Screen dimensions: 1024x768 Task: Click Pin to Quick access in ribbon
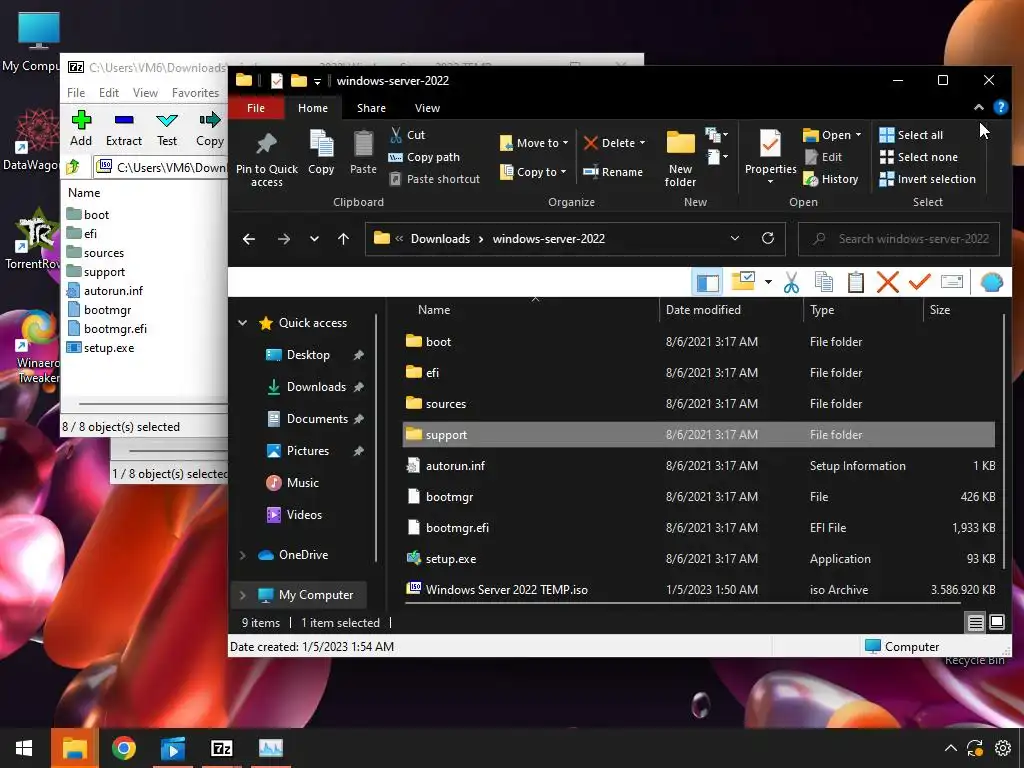click(x=266, y=159)
